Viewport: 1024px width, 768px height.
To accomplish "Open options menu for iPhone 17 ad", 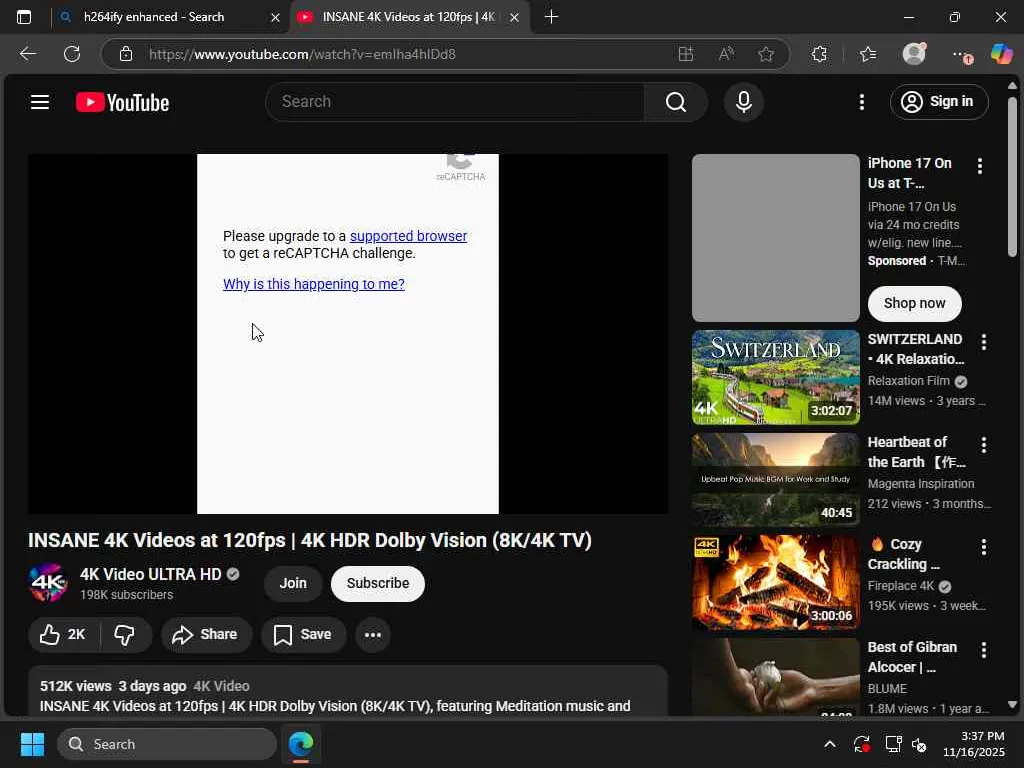I will pyautogui.click(x=980, y=166).
